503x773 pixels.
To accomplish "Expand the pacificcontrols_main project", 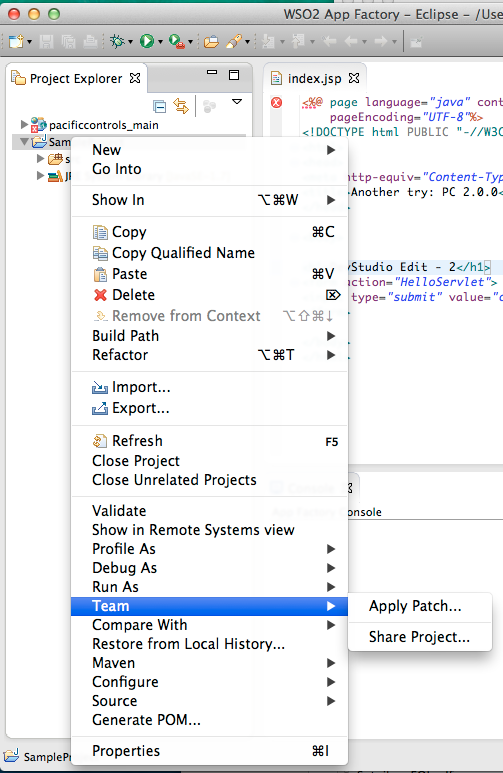I will click(x=24, y=124).
